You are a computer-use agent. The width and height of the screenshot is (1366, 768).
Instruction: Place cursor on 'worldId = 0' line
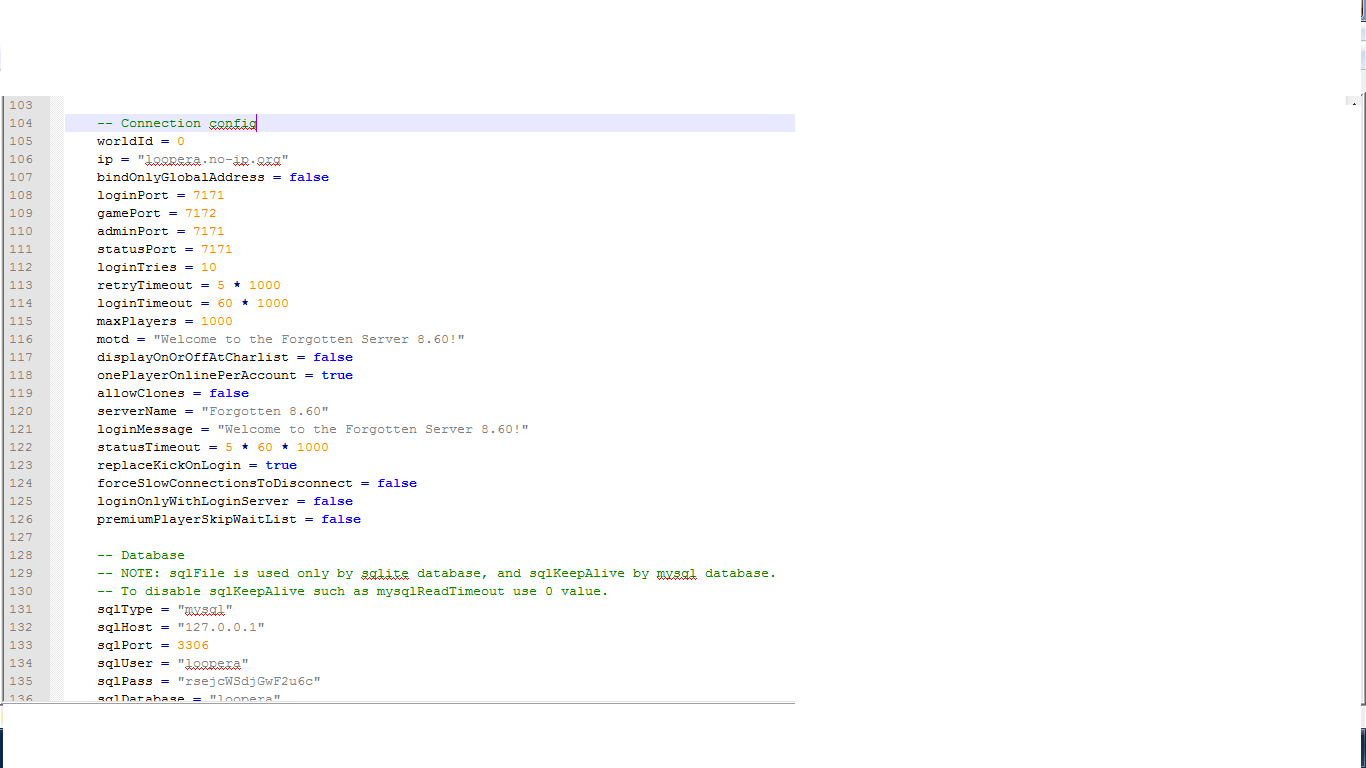[141, 141]
